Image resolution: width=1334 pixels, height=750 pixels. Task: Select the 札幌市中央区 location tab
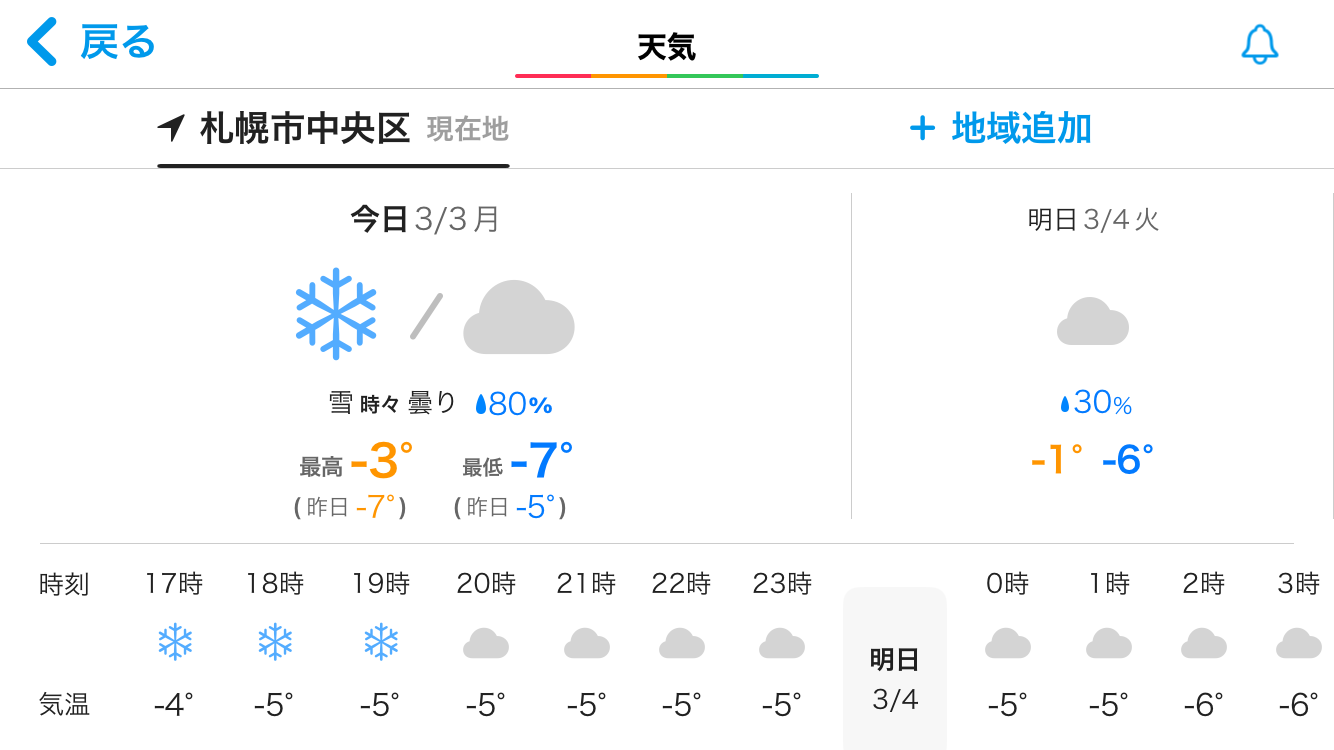333,130
